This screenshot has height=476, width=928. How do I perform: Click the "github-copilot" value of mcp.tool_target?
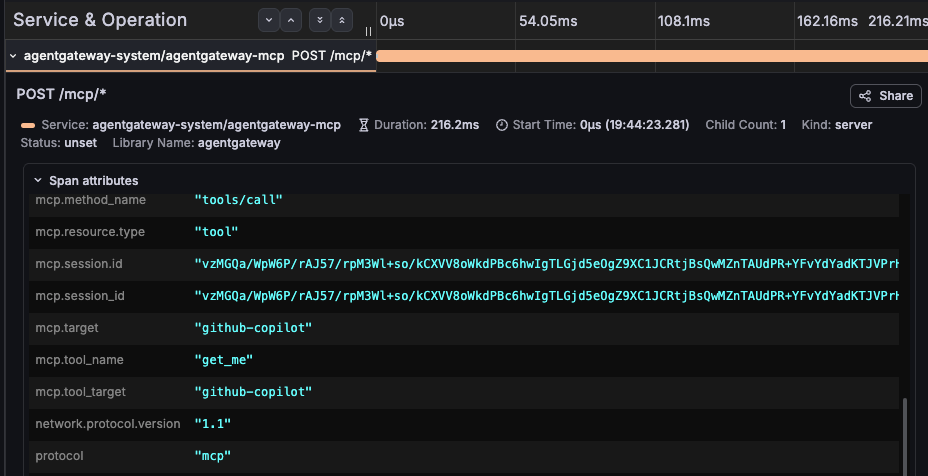[x=253, y=392]
